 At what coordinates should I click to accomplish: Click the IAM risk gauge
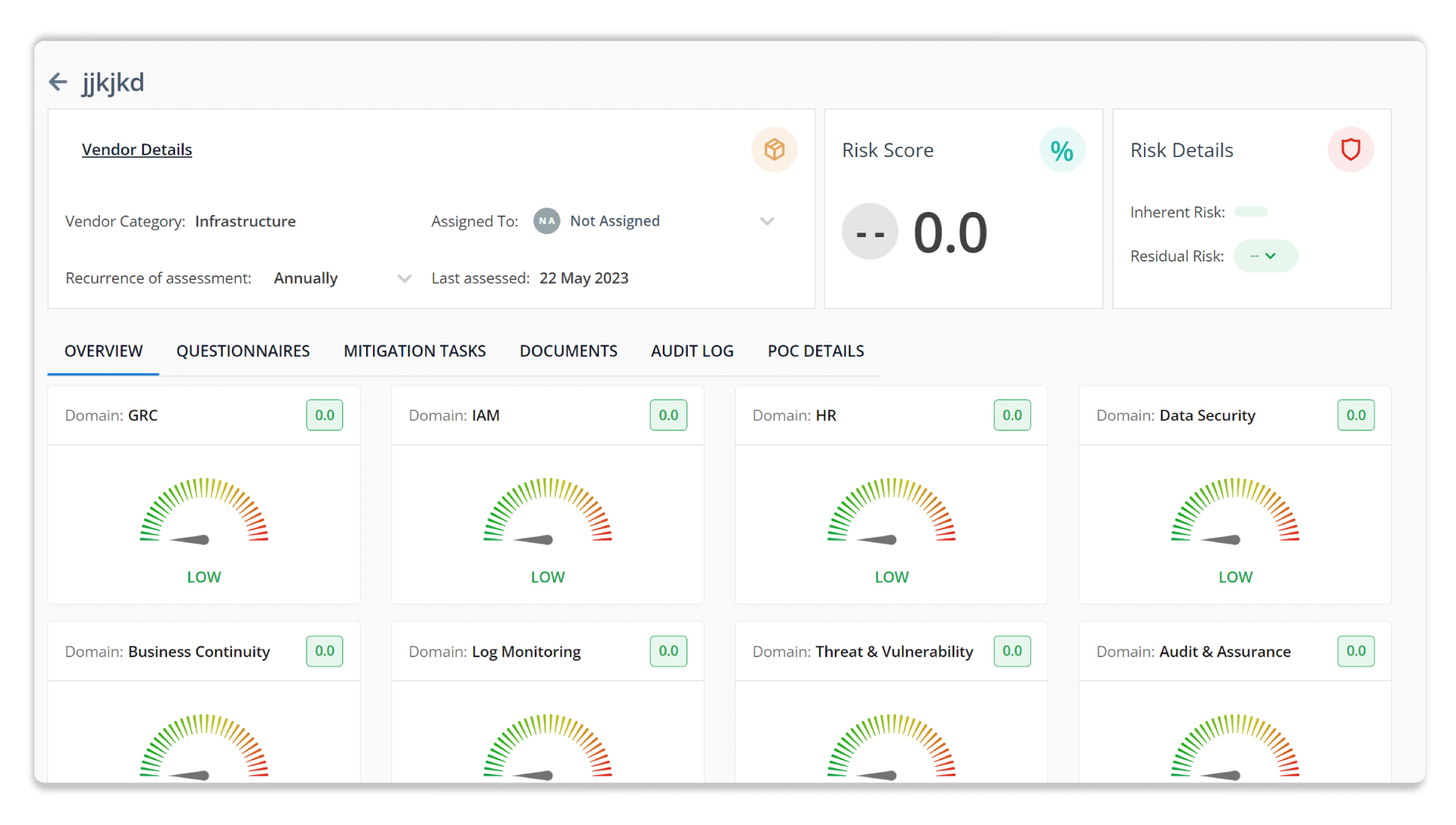(x=548, y=512)
